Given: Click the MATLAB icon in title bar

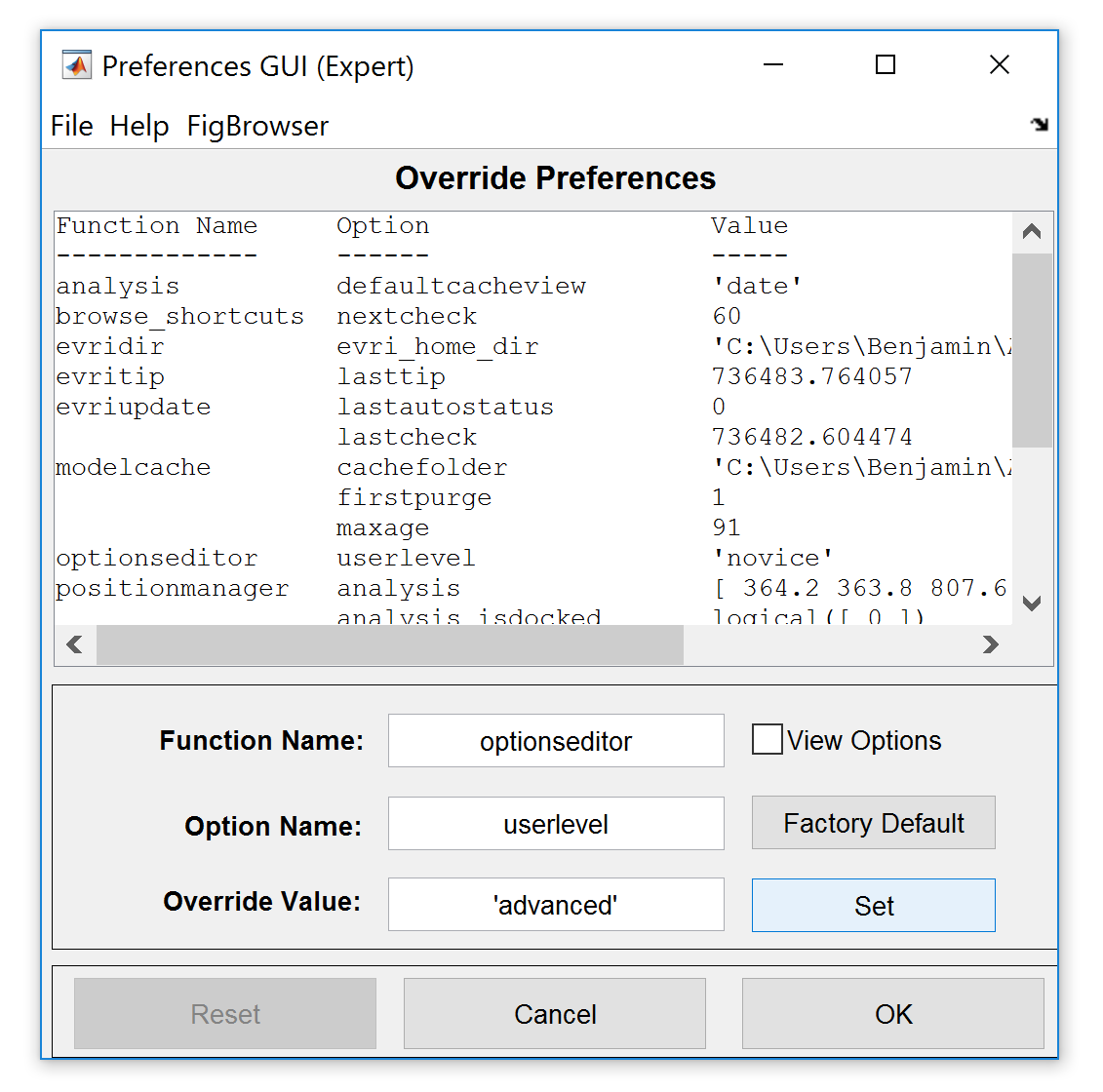Looking at the screenshot, I should pyautogui.click(x=76, y=65).
